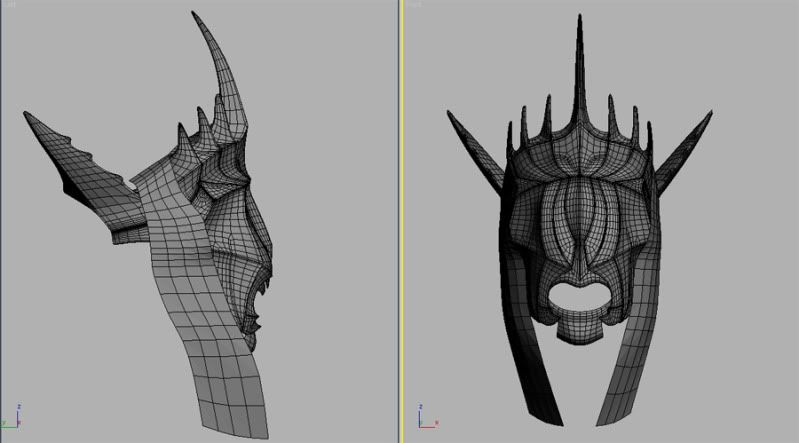This screenshot has width=799, height=443.
Task: Select the rear pointed fin in side view
Action: click(x=60, y=150)
